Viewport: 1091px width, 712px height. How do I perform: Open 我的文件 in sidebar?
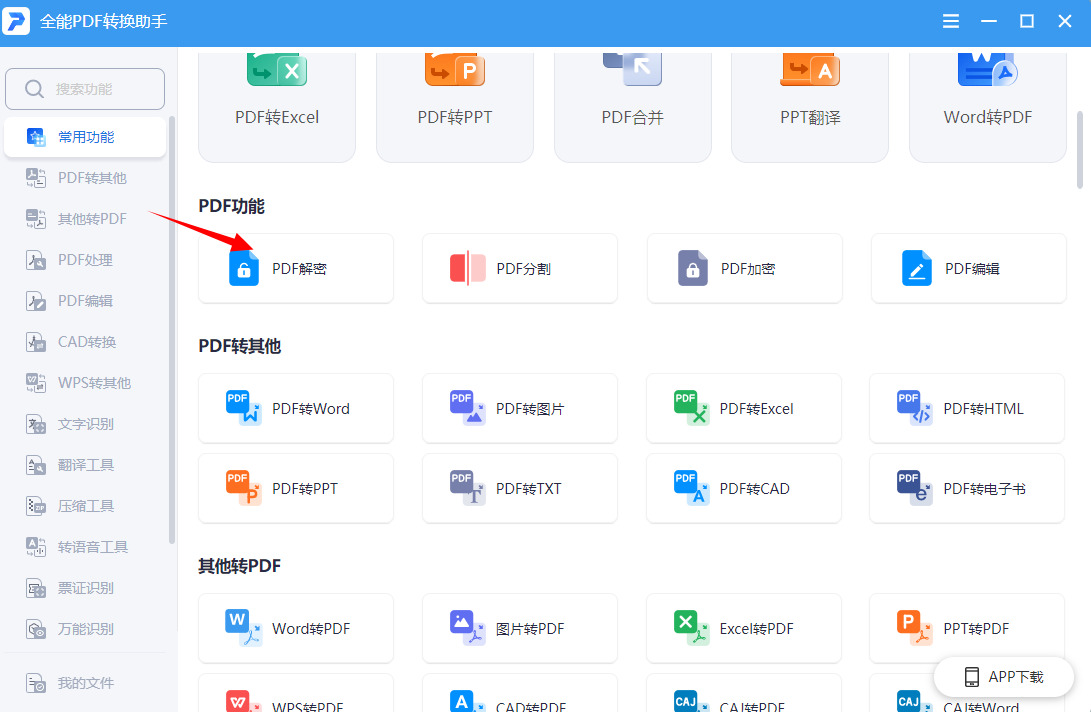pos(85,683)
